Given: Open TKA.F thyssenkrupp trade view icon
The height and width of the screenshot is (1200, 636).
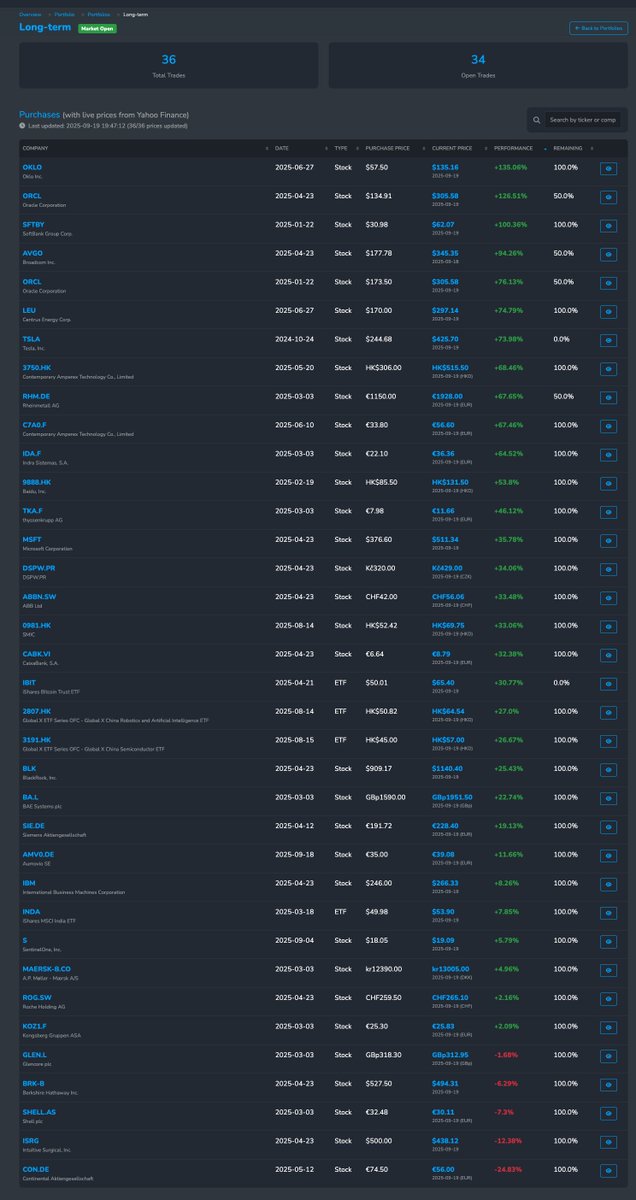Looking at the screenshot, I should (x=609, y=513).
